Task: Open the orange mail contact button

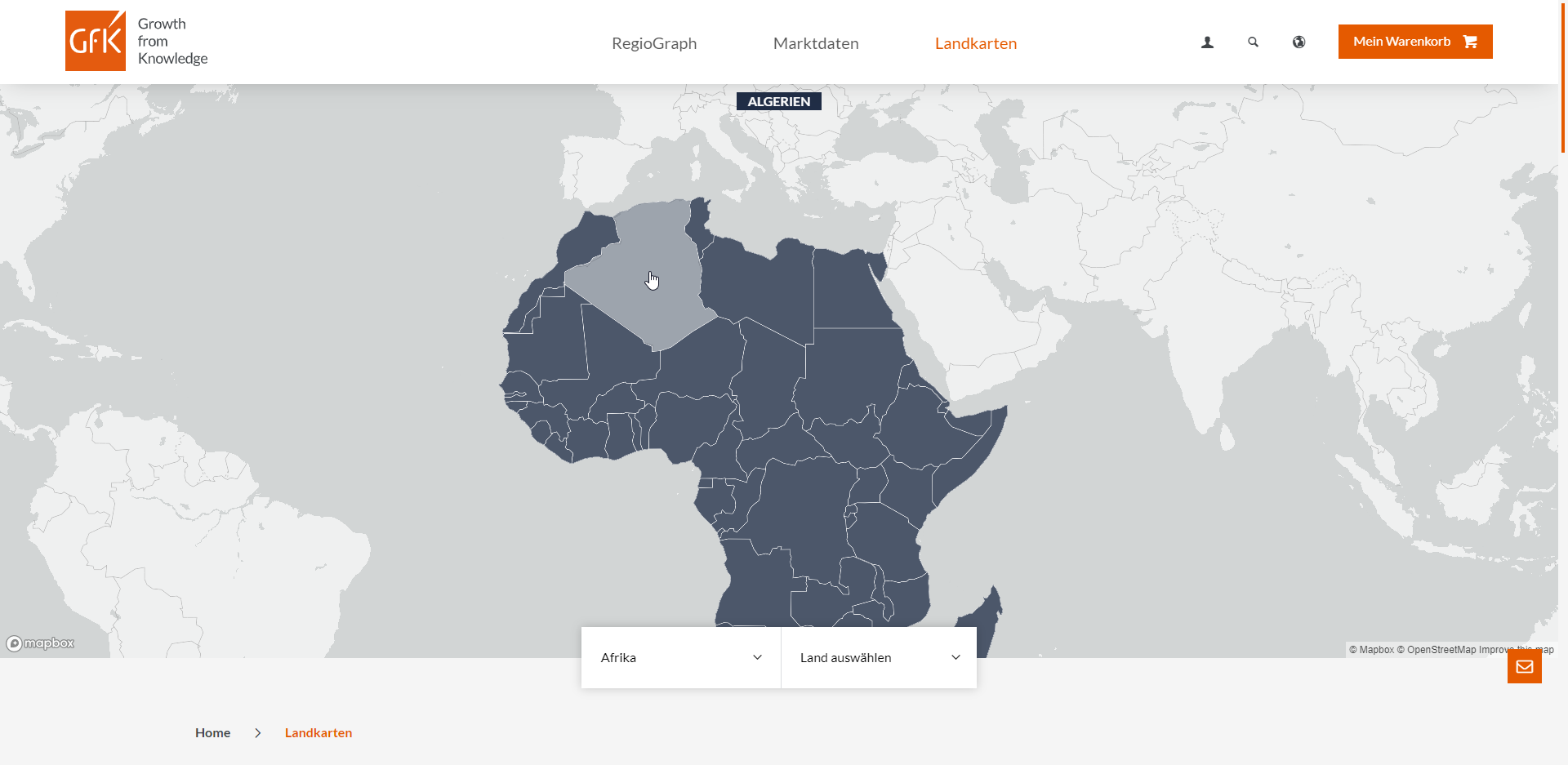Action: pos(1524,666)
